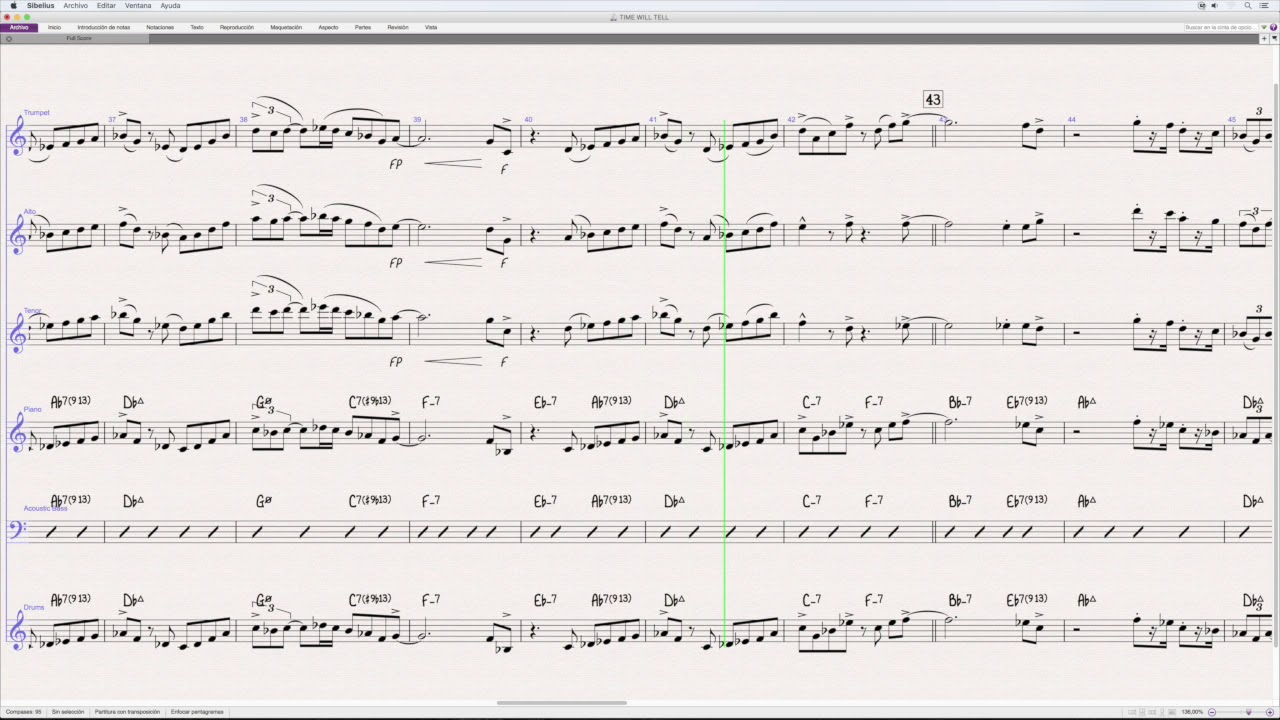This screenshot has width=1280, height=720.
Task: Select the Trumpet FP dynamic marking
Action: [396, 164]
